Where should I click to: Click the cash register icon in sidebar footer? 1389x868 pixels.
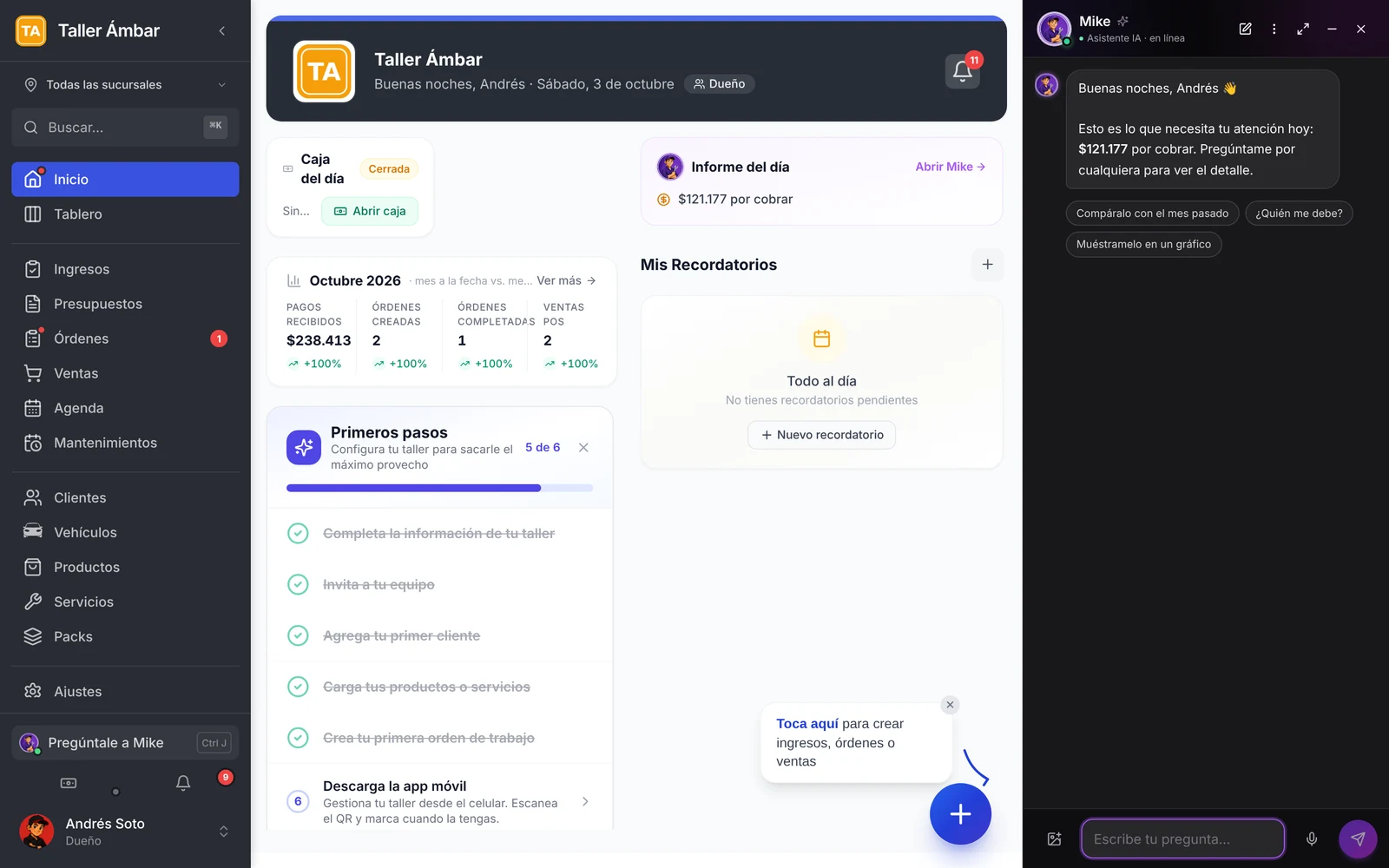(69, 783)
